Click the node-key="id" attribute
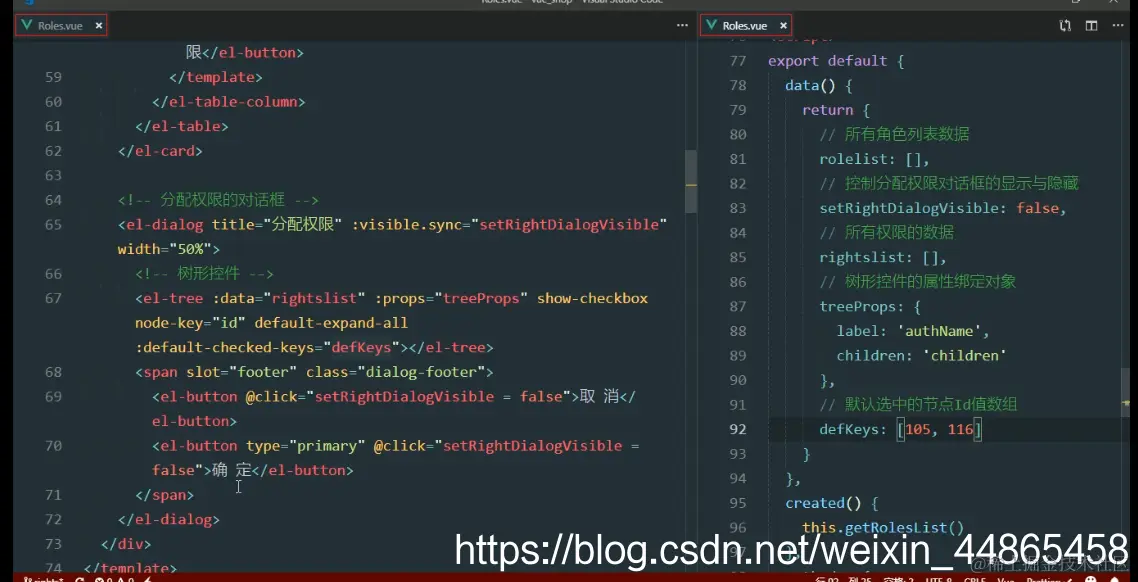Viewport: 1138px width, 582px height. pyautogui.click(x=190, y=323)
